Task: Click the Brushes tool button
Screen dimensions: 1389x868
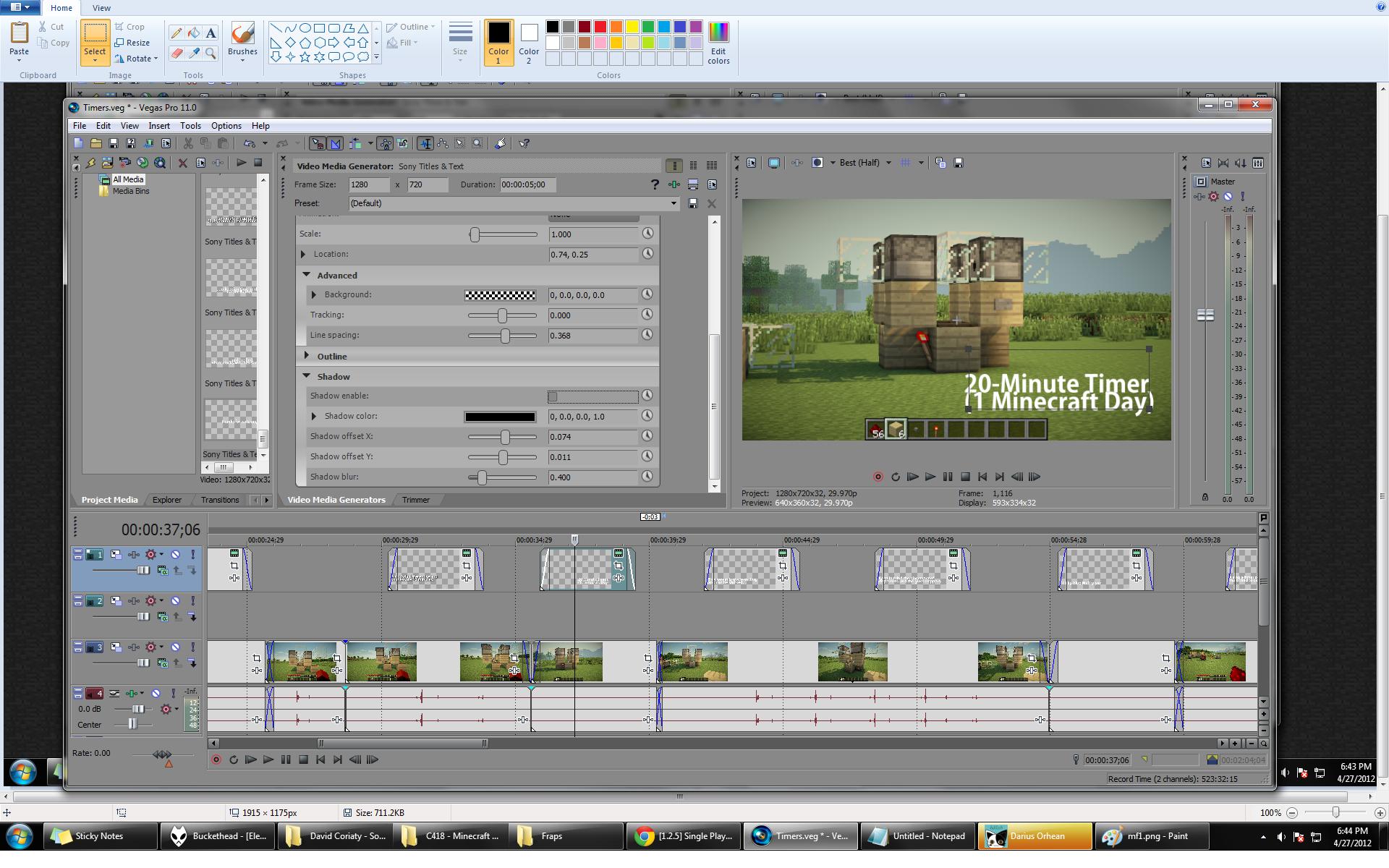Action: coord(242,41)
